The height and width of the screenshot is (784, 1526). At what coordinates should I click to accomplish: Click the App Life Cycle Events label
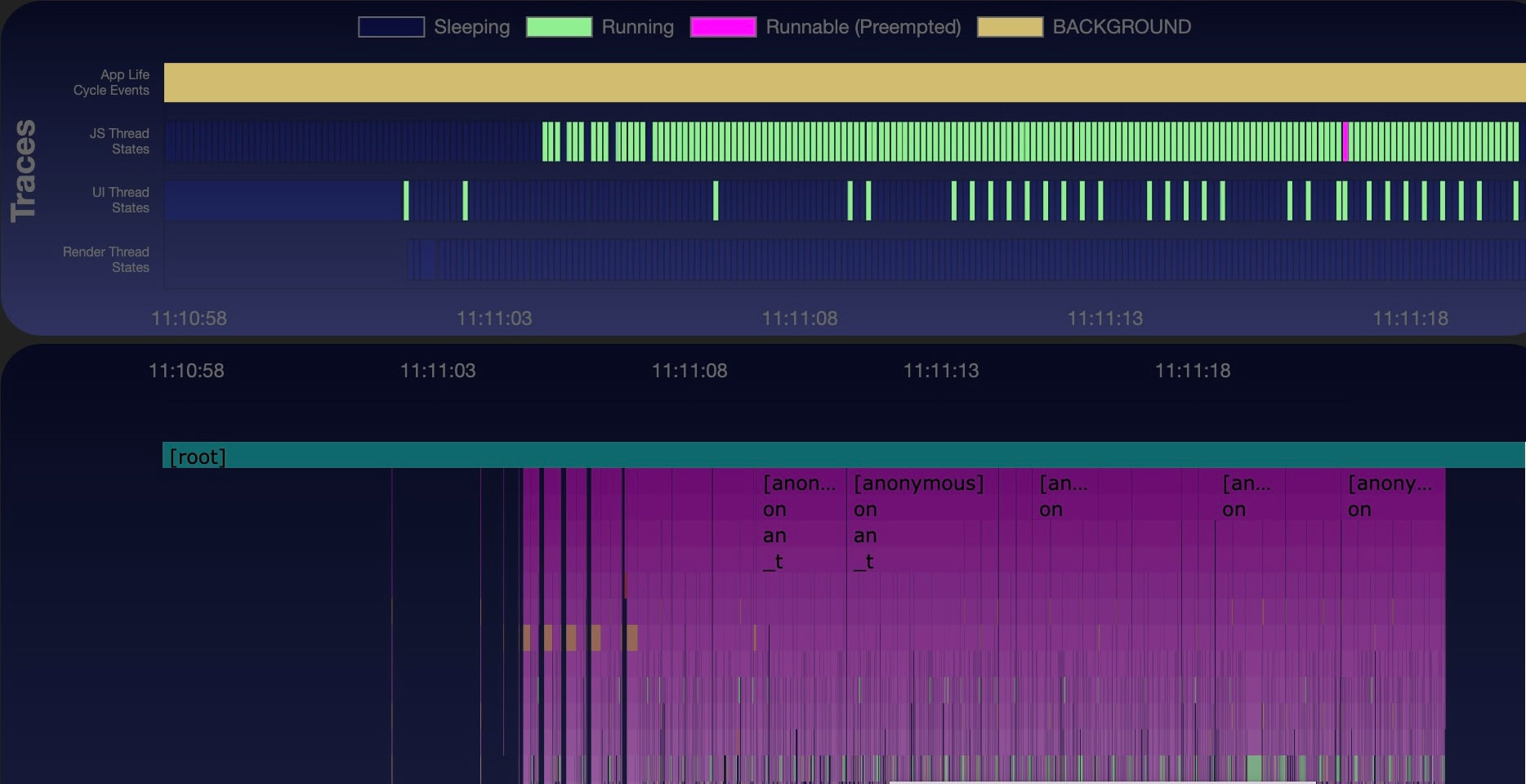click(111, 82)
